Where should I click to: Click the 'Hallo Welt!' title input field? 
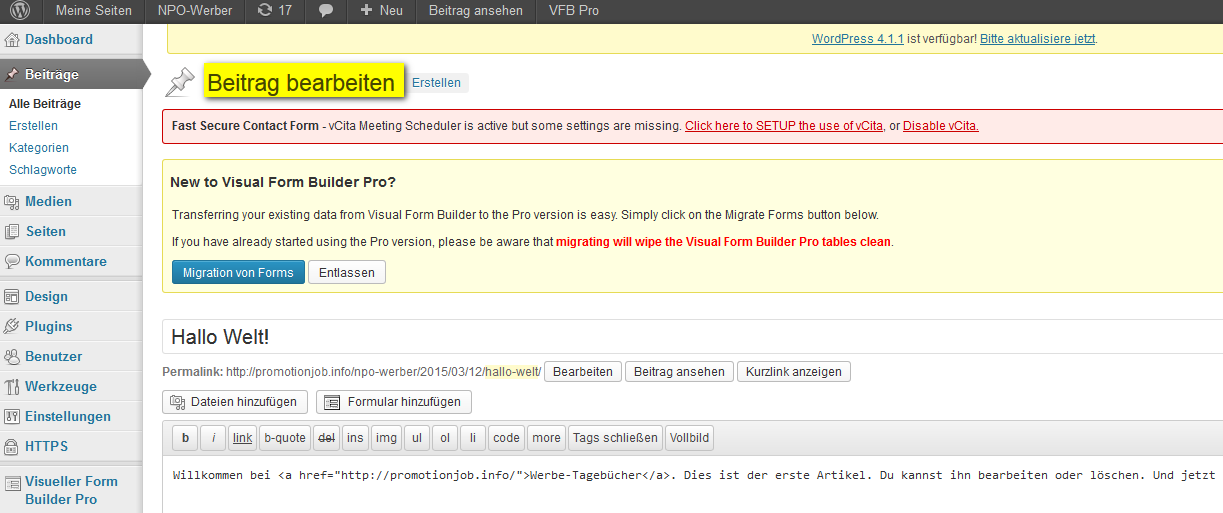690,337
